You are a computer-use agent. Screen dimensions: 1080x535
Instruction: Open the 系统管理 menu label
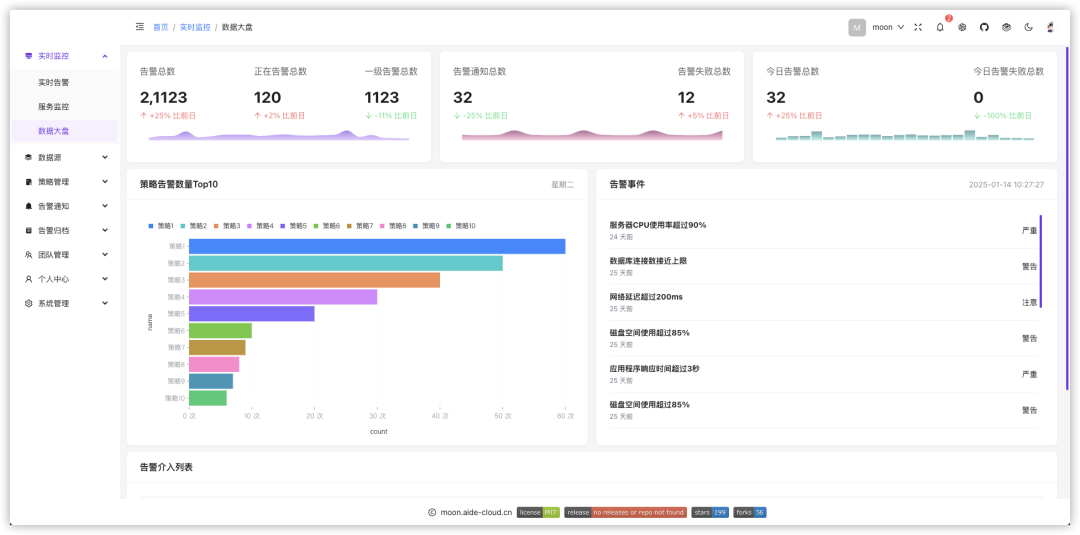pos(53,303)
